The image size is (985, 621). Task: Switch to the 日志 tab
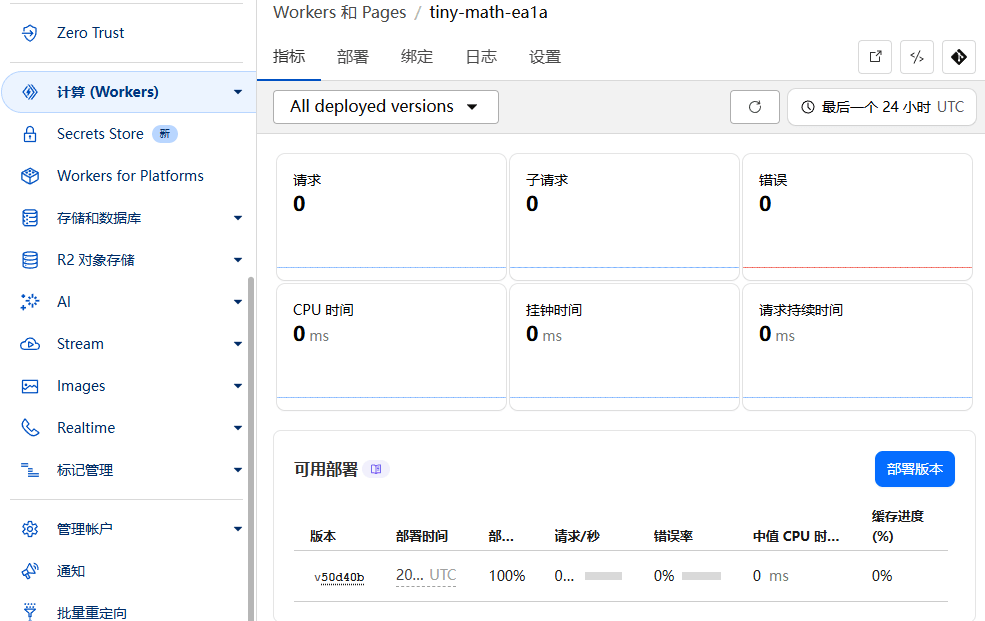tap(481, 57)
